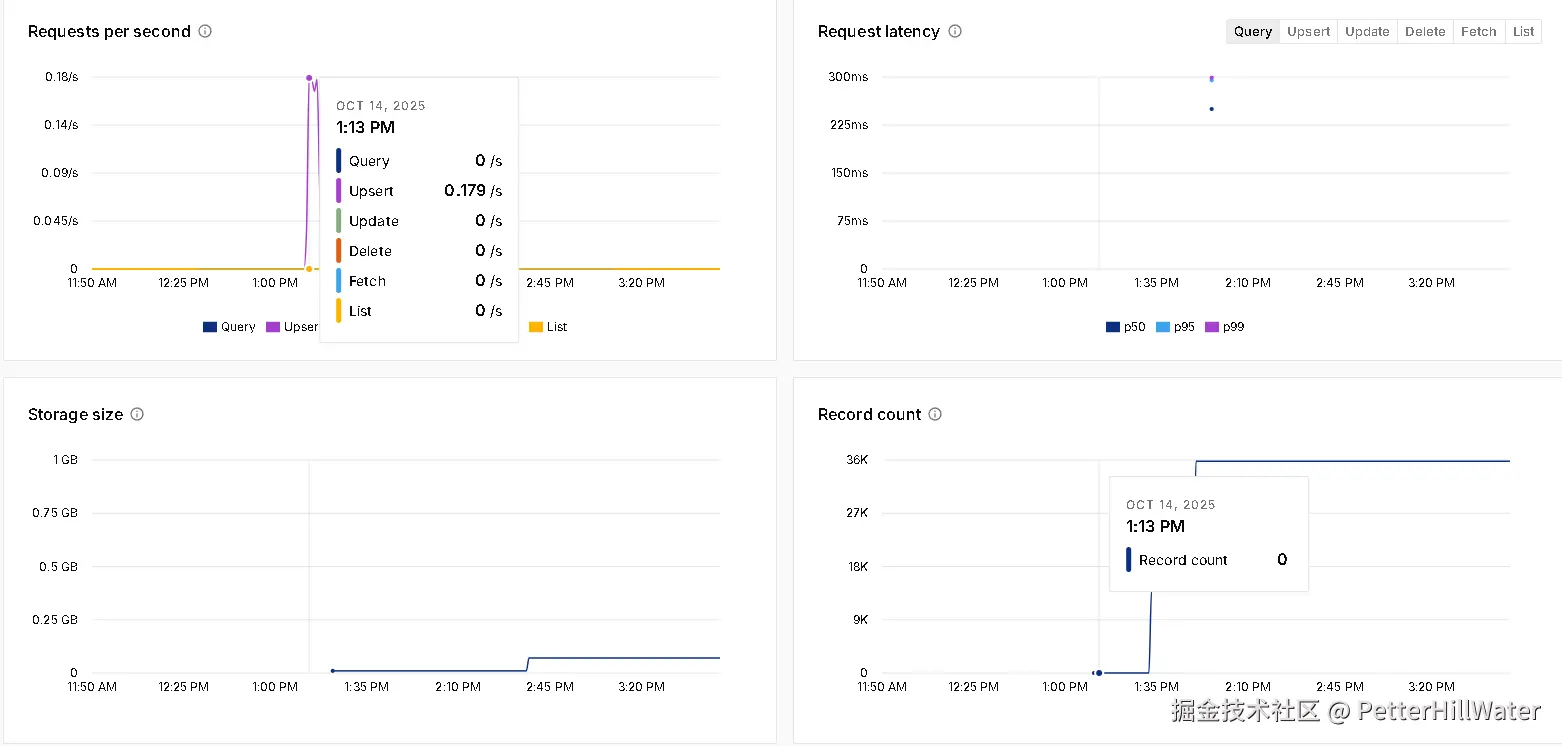Click the purple Upsert peak data point
This screenshot has height=746, width=1562.
point(309,78)
